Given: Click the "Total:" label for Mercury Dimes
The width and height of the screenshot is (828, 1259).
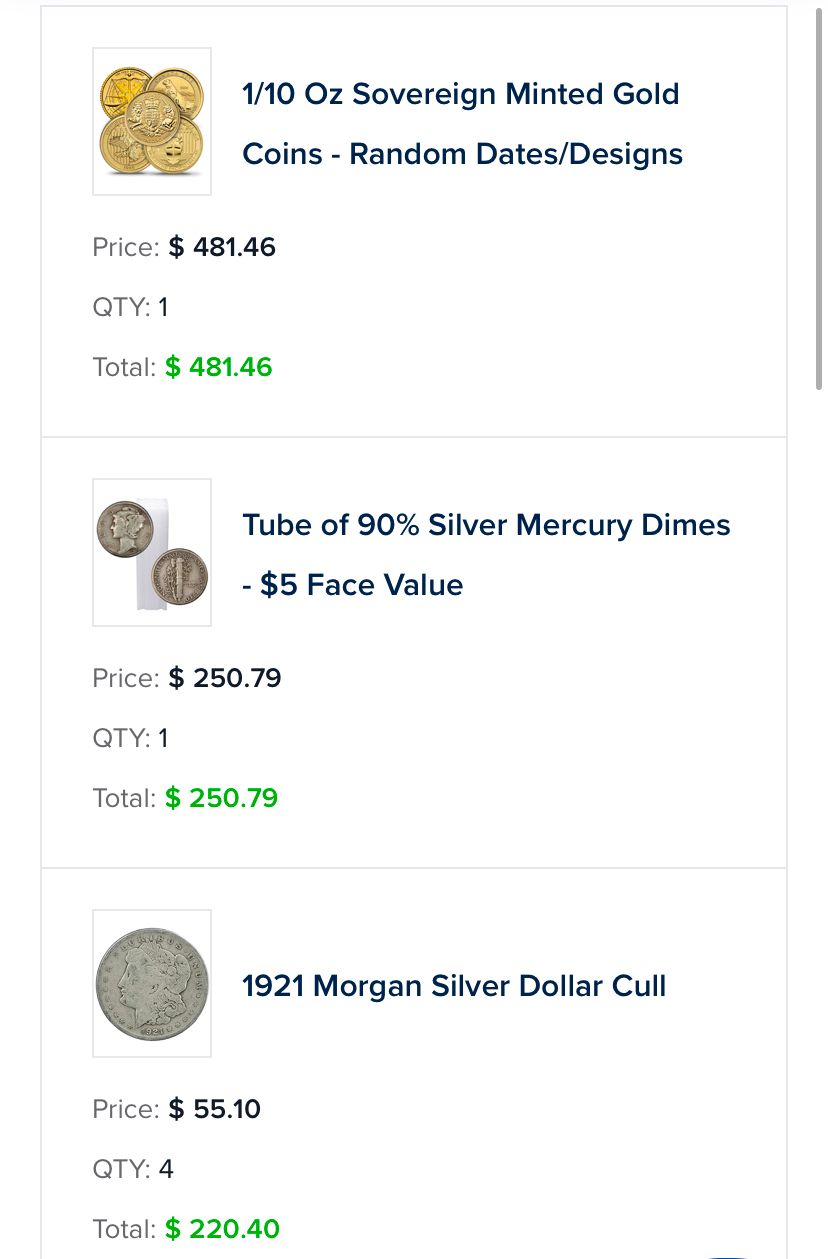Looking at the screenshot, I should 124,798.
